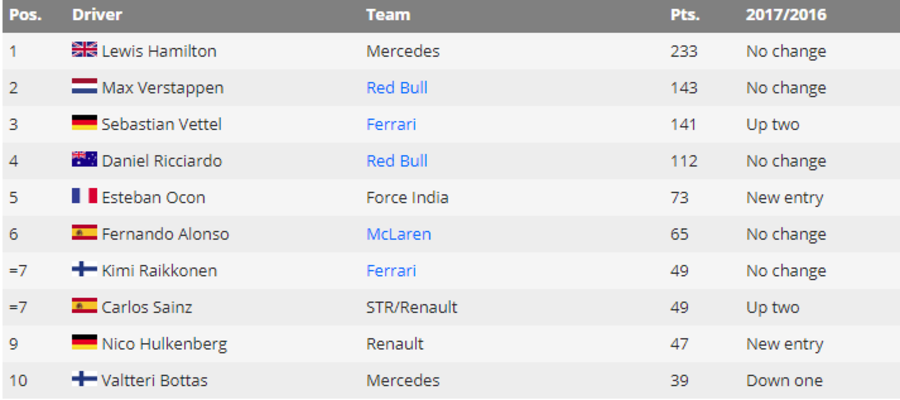Viewport: 900px width, 400px height.
Task: Click the Spanish flag beside Carlos Sainz
Action: pos(84,307)
